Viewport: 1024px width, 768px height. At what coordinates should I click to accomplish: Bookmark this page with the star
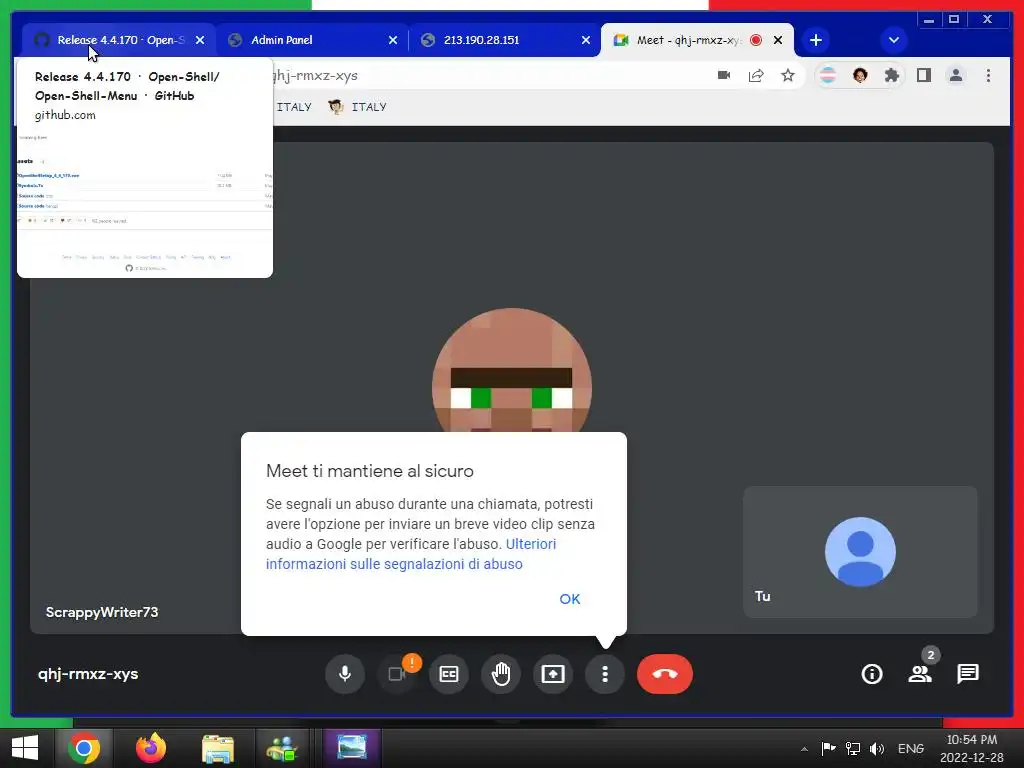[788, 75]
